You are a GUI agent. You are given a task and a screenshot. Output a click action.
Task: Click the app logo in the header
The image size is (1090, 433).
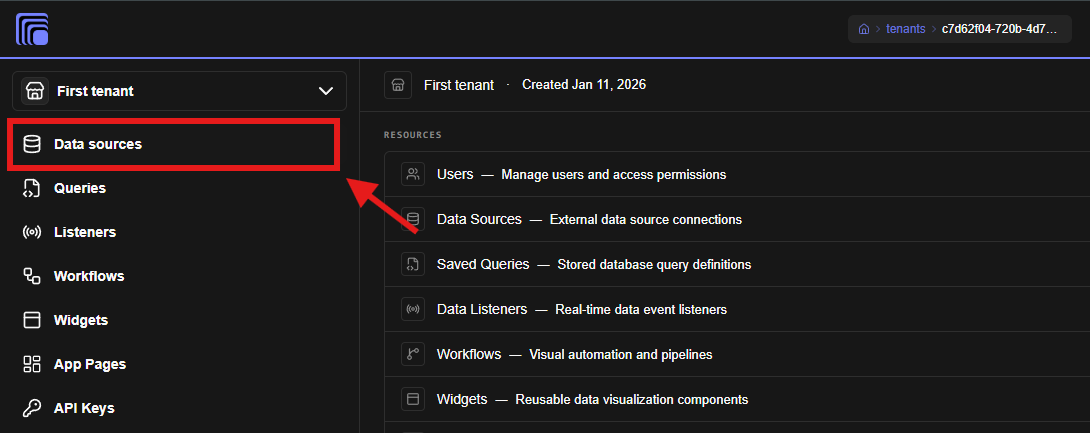pos(32,29)
